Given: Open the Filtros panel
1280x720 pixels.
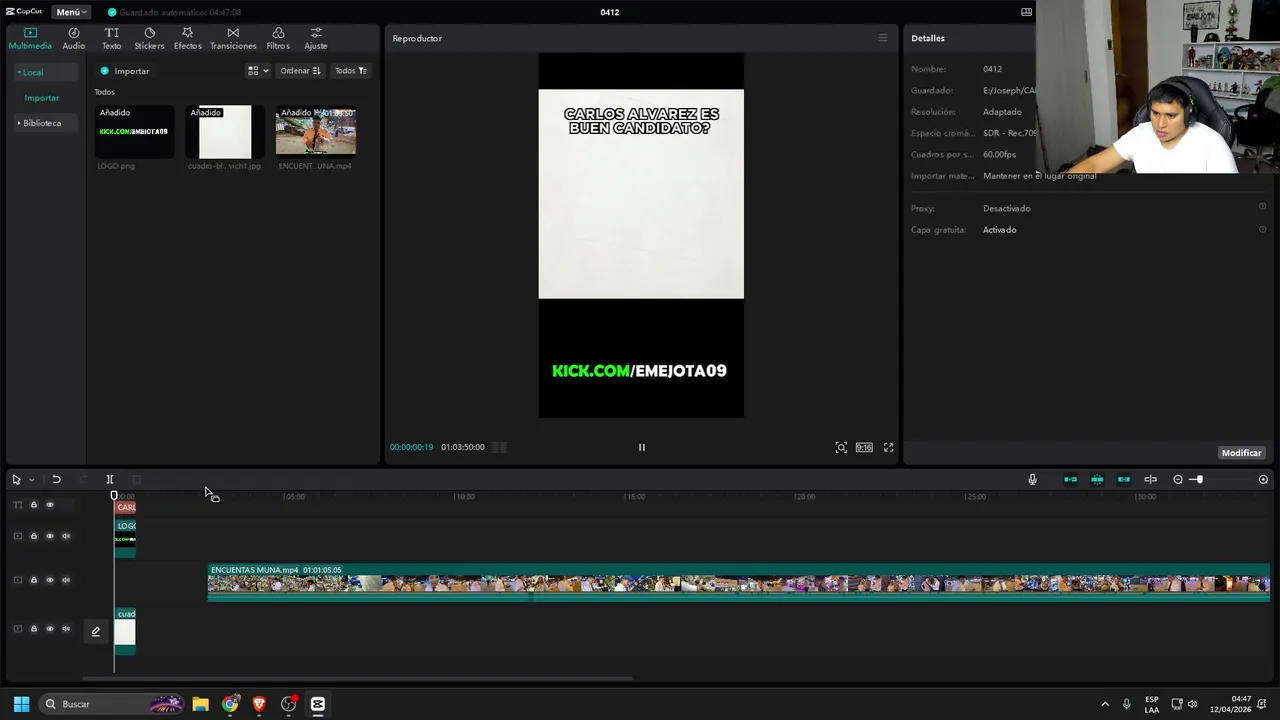Looking at the screenshot, I should coord(278,38).
